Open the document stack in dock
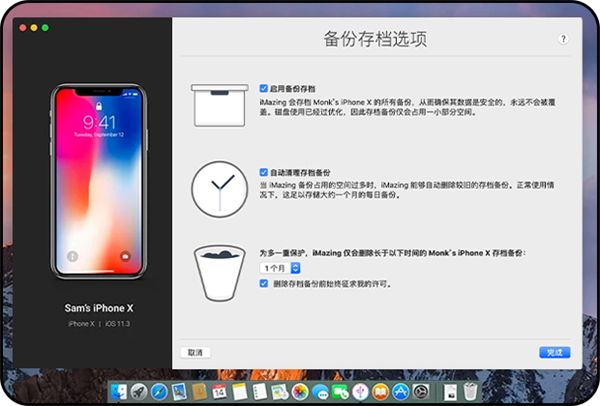The height and width of the screenshot is (406, 600). [x=450, y=392]
